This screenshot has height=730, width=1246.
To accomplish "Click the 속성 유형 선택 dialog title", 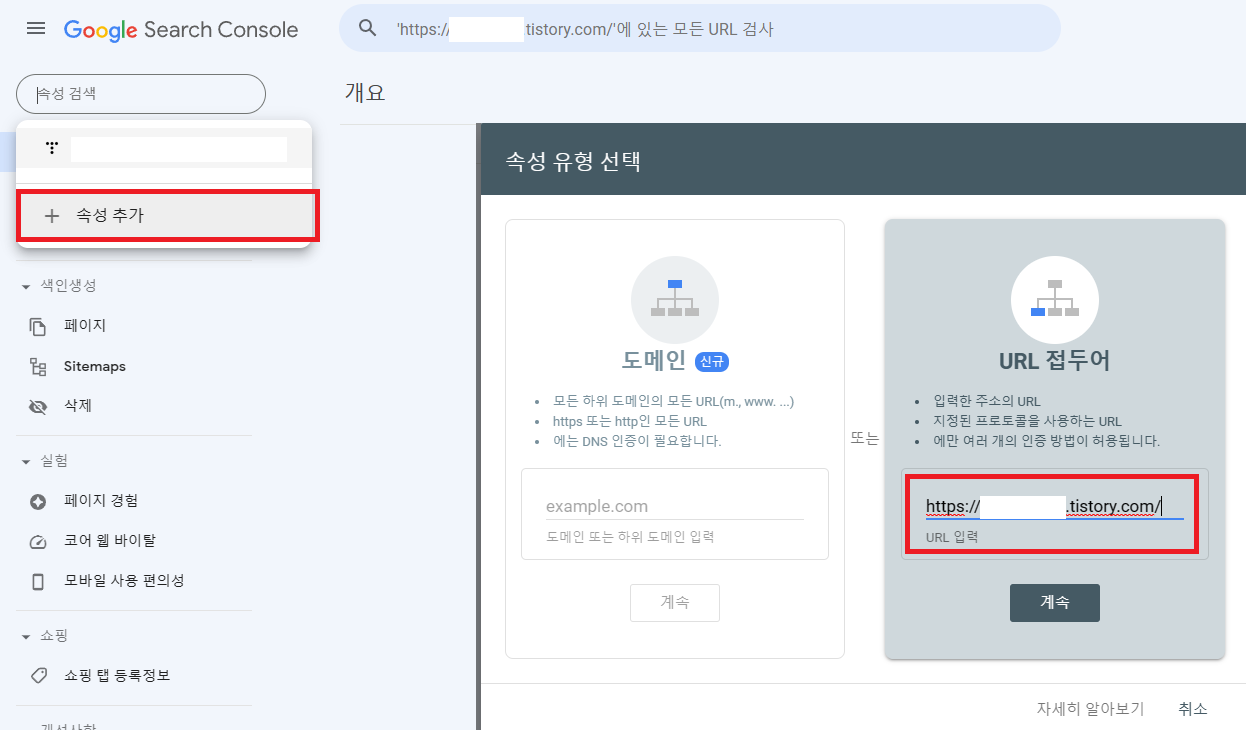I will pos(573,160).
